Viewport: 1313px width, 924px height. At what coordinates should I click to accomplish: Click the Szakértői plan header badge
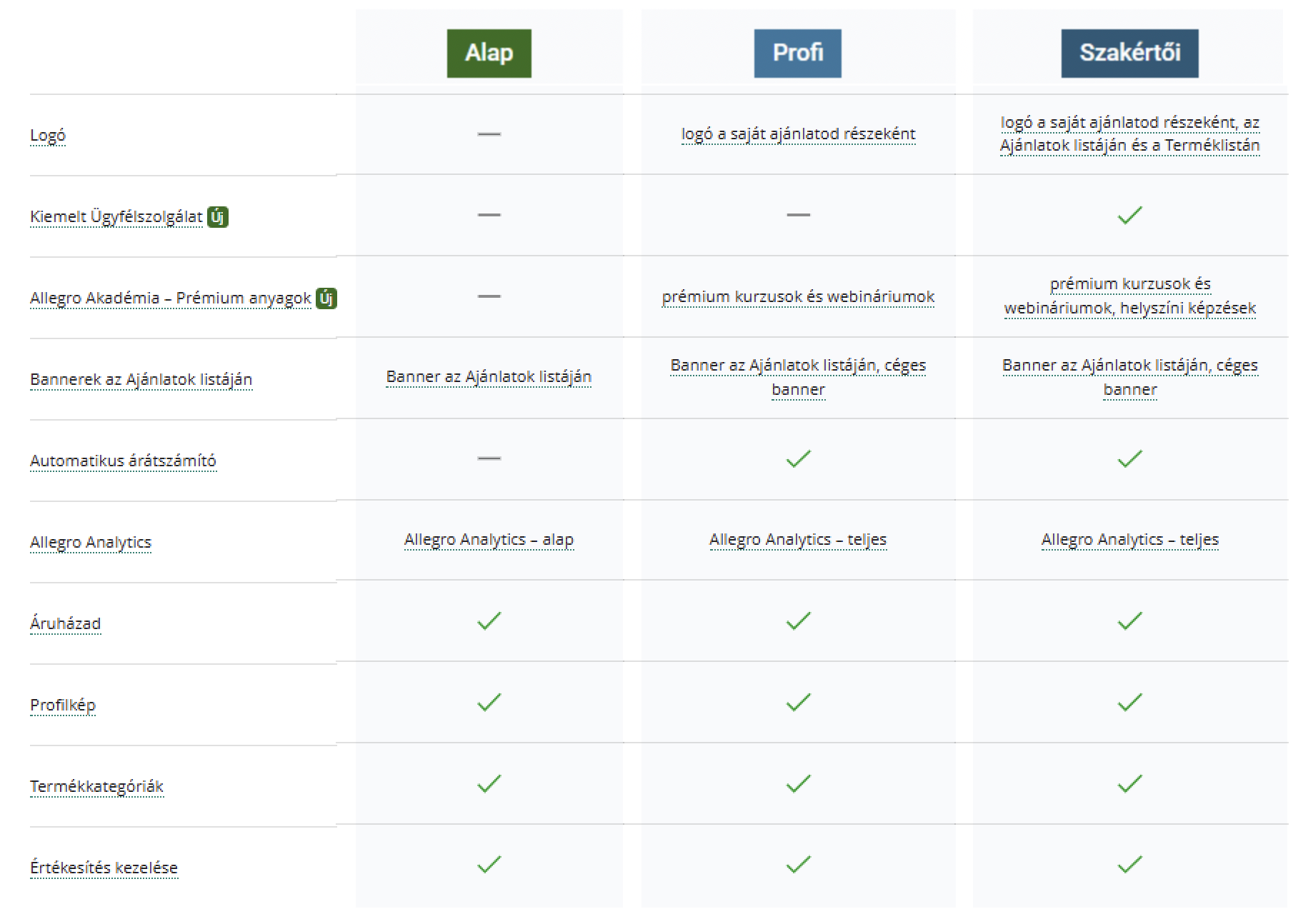click(x=1129, y=54)
